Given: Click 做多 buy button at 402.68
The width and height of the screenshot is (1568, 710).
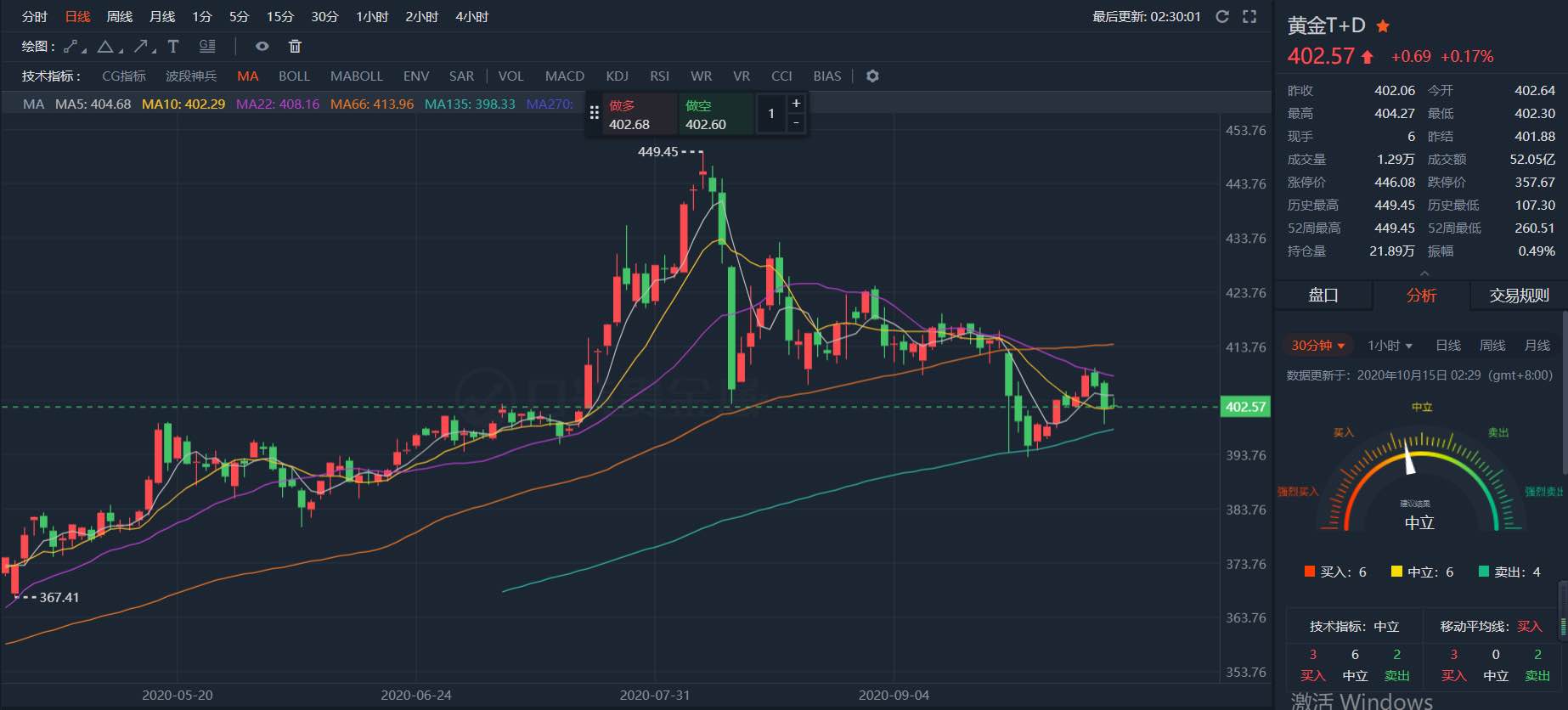Looking at the screenshot, I should pos(640,115).
